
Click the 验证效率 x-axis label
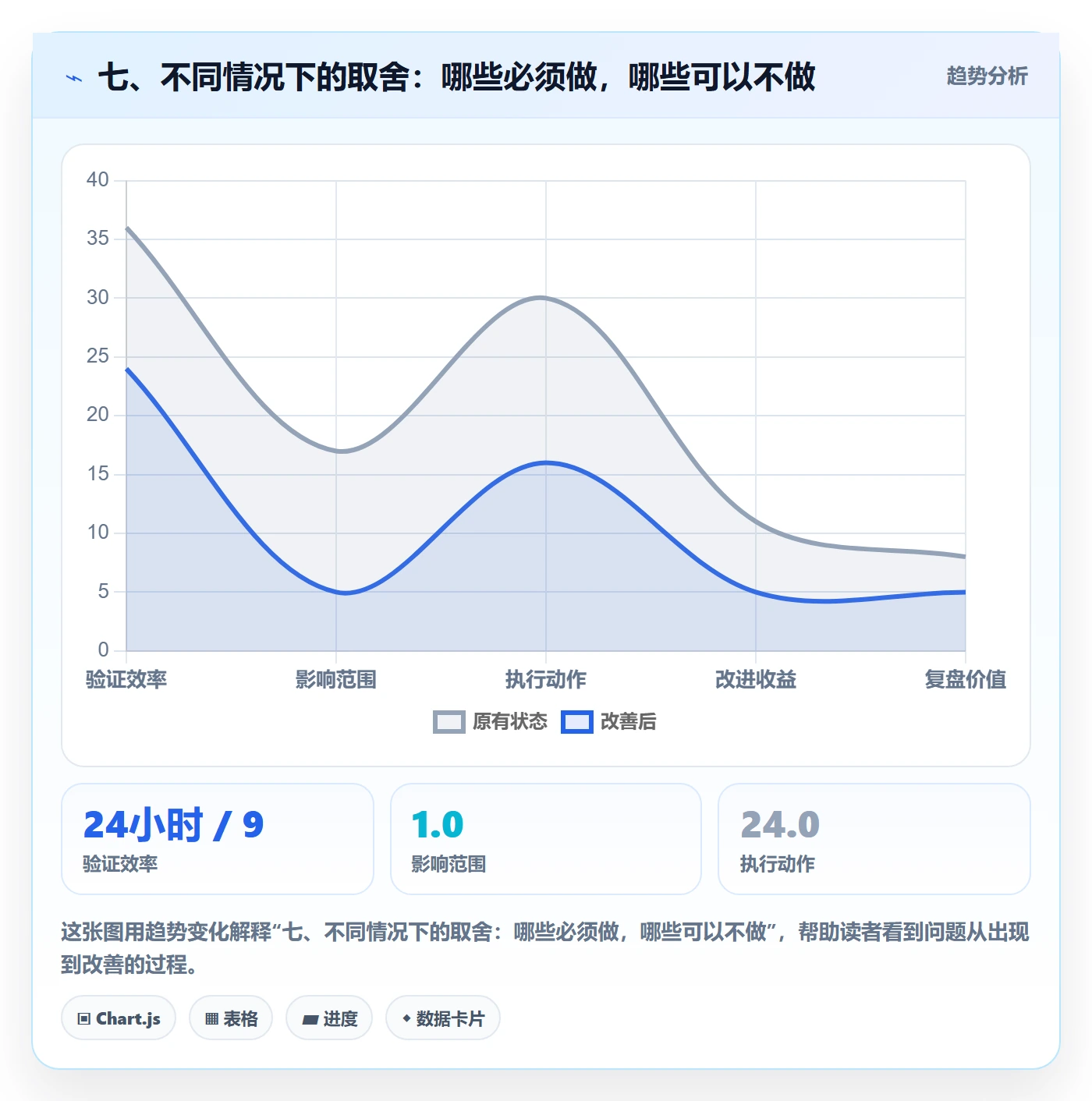click(126, 679)
